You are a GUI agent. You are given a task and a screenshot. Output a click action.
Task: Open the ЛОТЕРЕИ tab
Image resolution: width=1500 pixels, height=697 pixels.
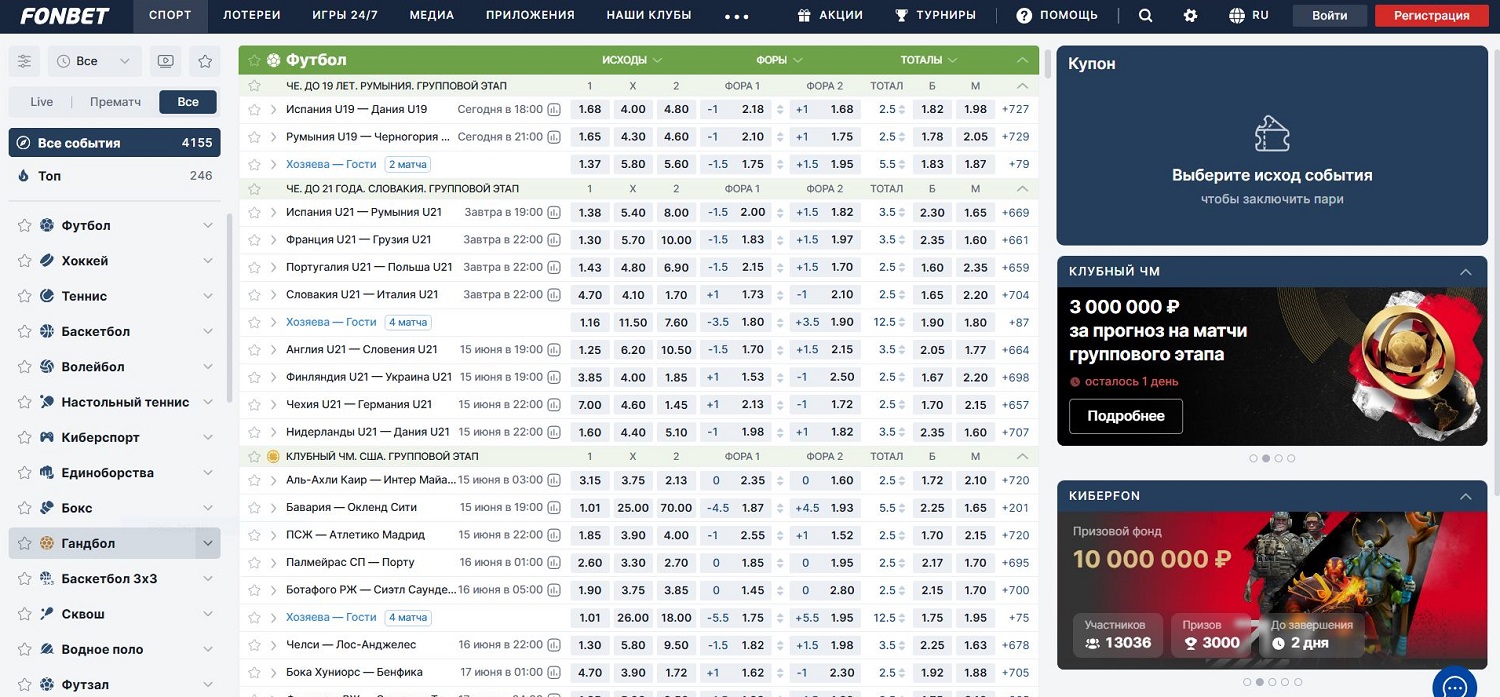pos(252,16)
